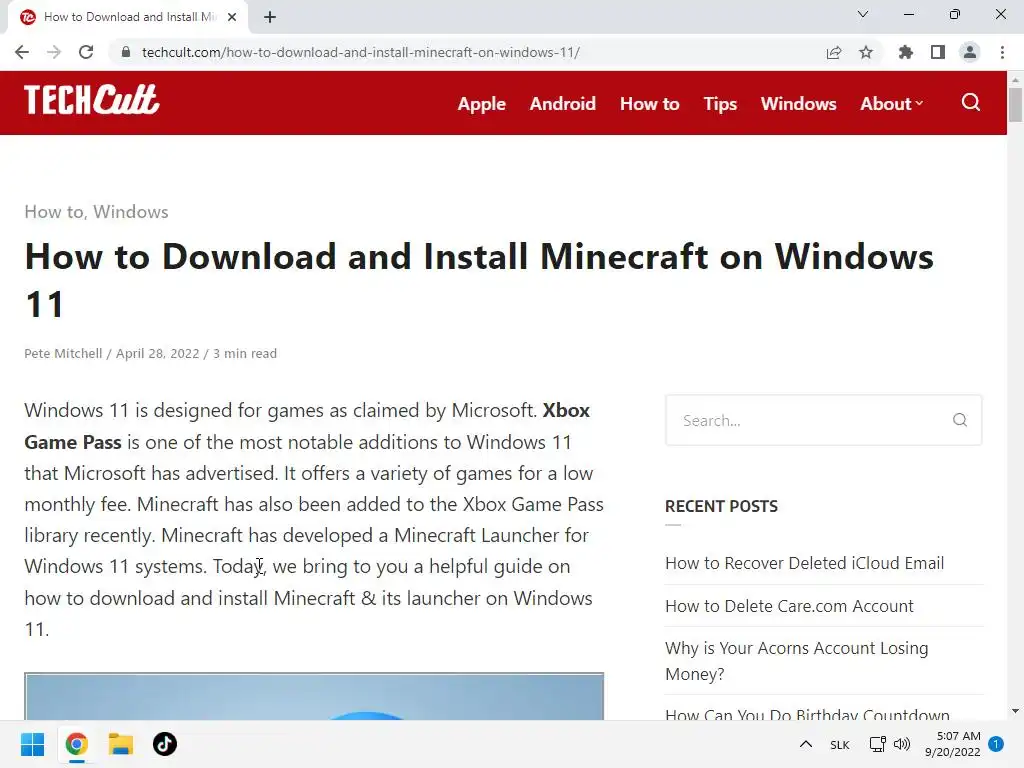Open the Windows menu item
Screen dimensions: 1024x768
click(798, 103)
